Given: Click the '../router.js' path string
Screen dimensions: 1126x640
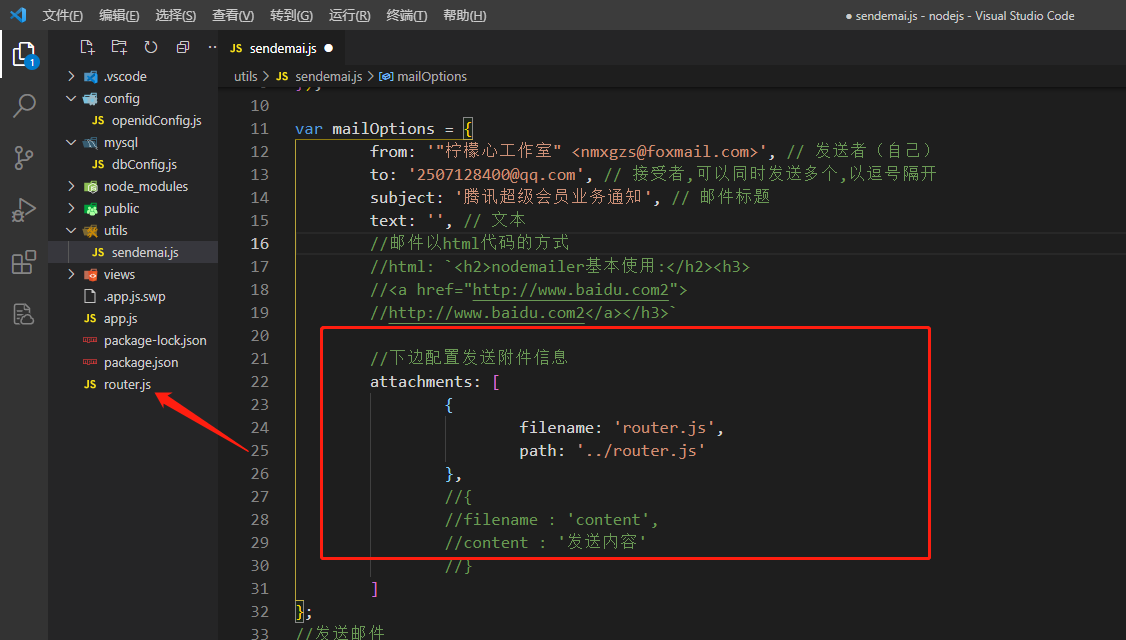Looking at the screenshot, I should (x=641, y=450).
